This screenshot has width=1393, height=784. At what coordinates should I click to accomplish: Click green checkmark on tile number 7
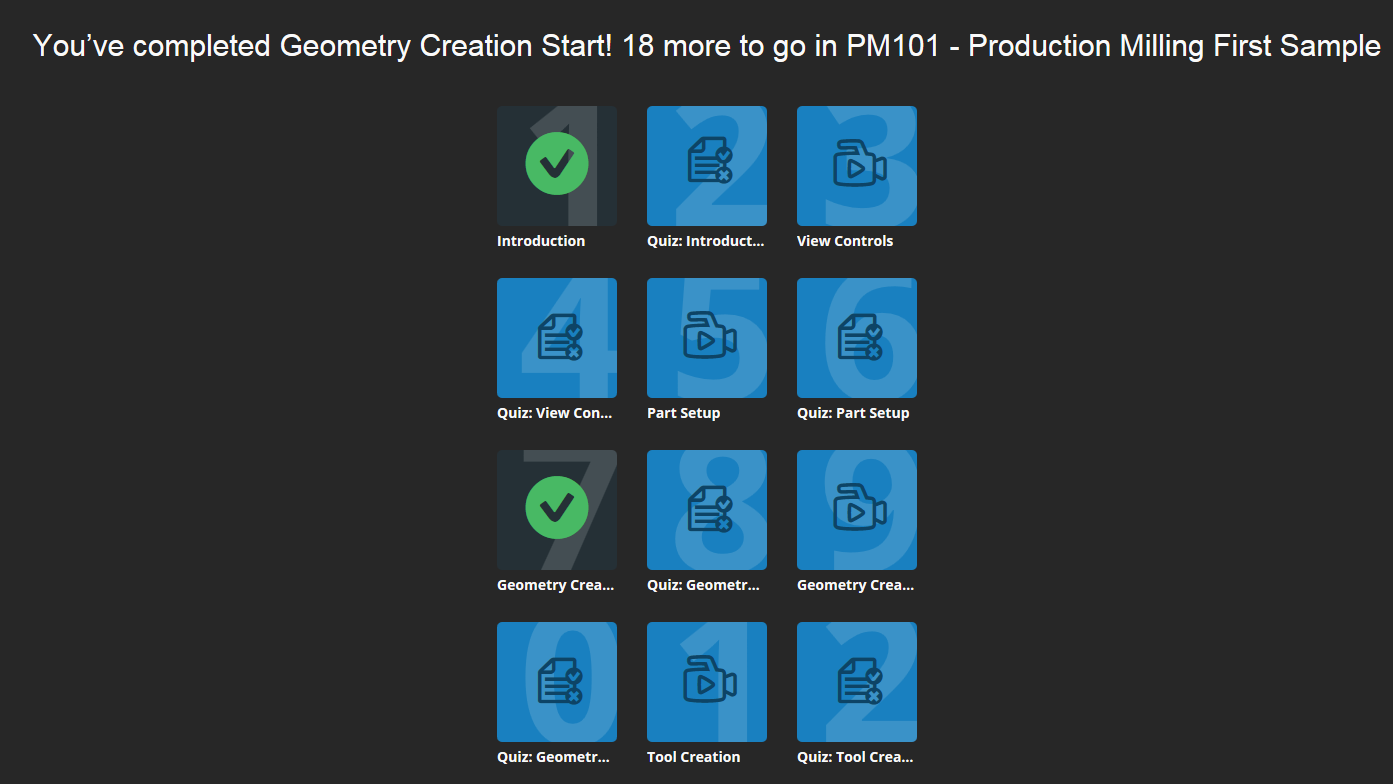[x=557, y=508]
